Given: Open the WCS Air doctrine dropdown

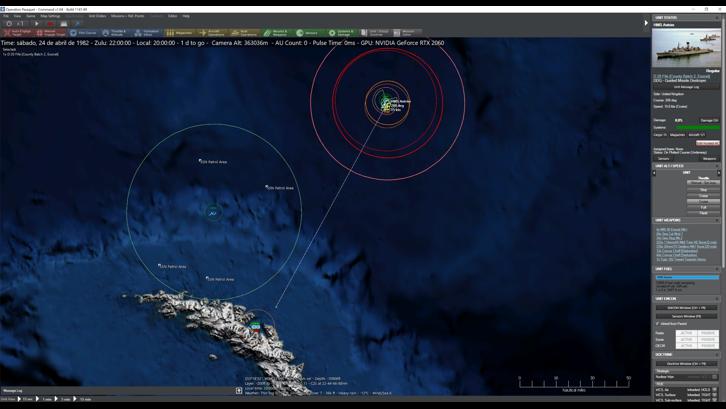Looking at the screenshot, I should (716, 390).
